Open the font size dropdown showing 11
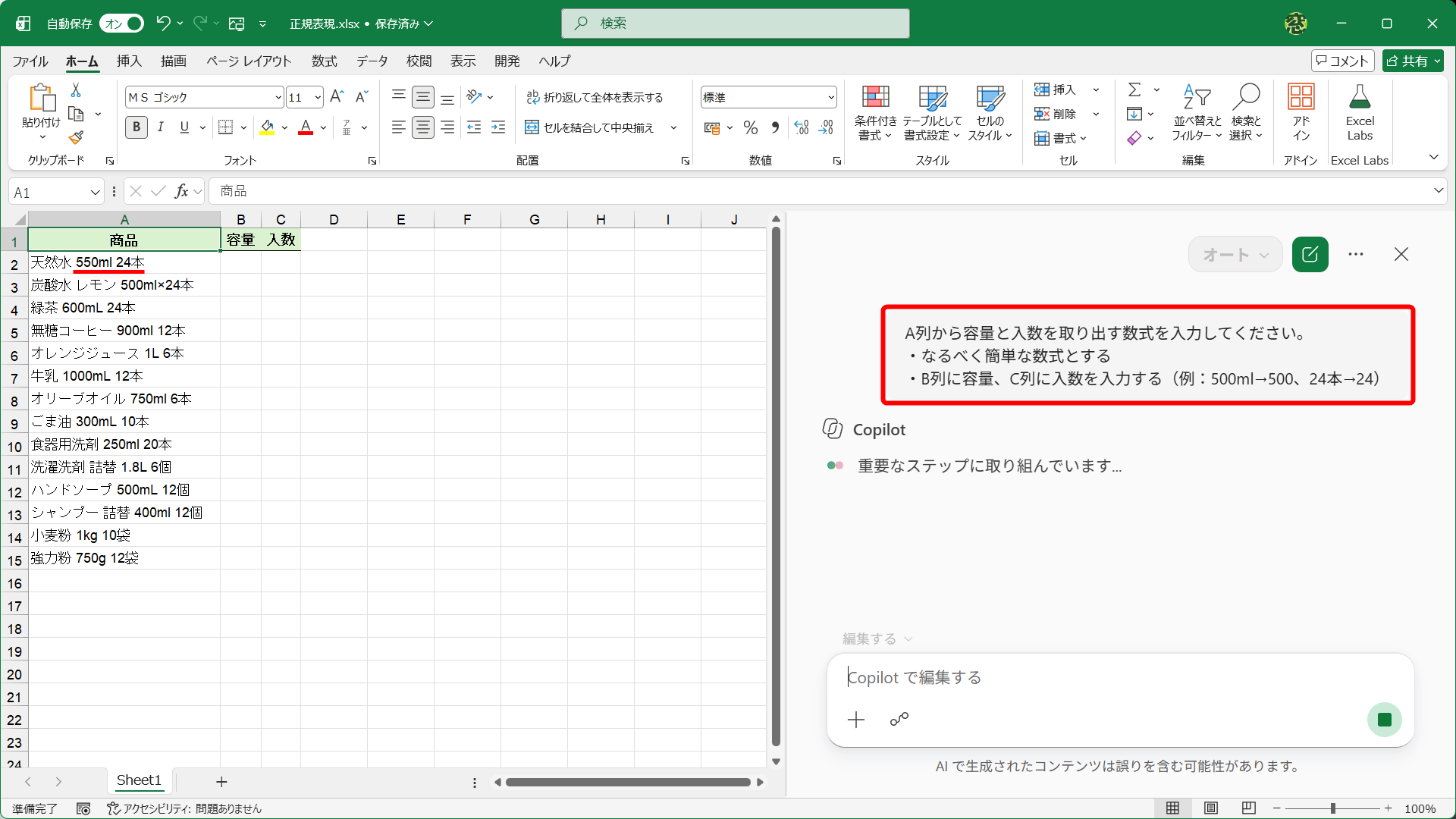Viewport: 1456px width, 819px height. point(318,97)
